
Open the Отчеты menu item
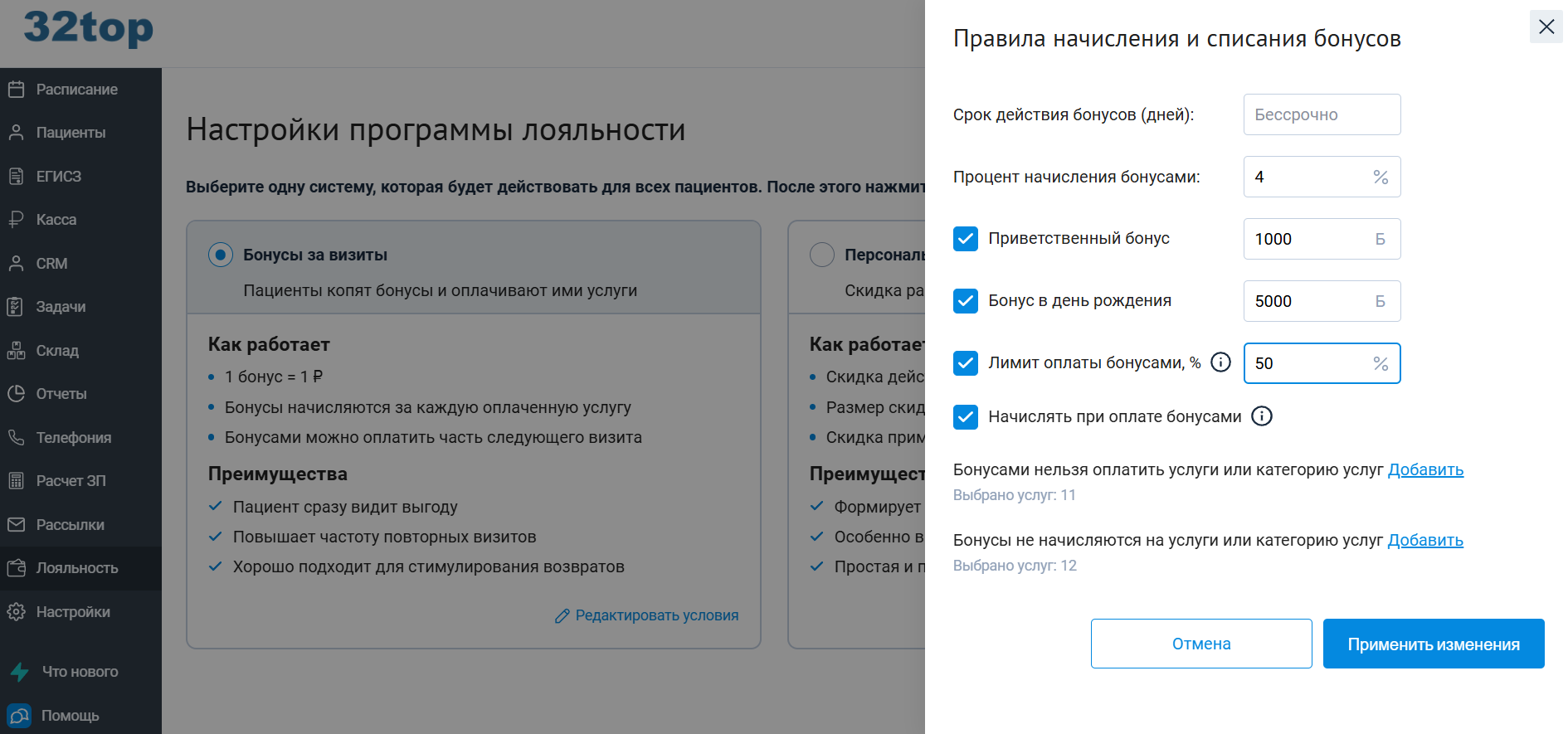coord(61,394)
